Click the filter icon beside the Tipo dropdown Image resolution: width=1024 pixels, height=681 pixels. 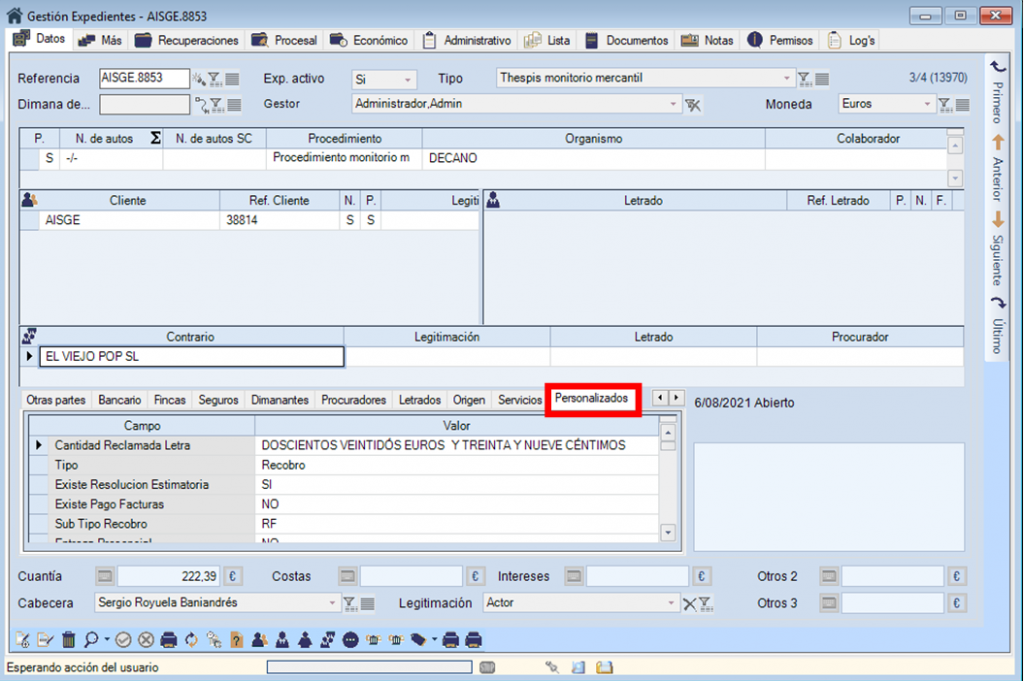[804, 79]
